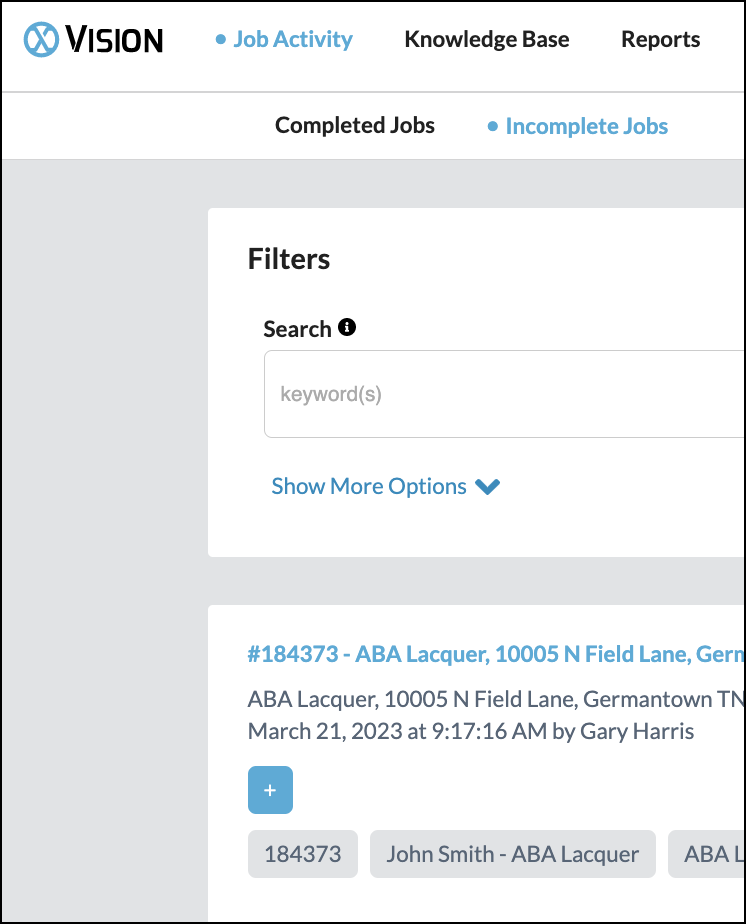Image resolution: width=746 pixels, height=924 pixels.
Task: Click the Filters heading
Action: (289, 260)
